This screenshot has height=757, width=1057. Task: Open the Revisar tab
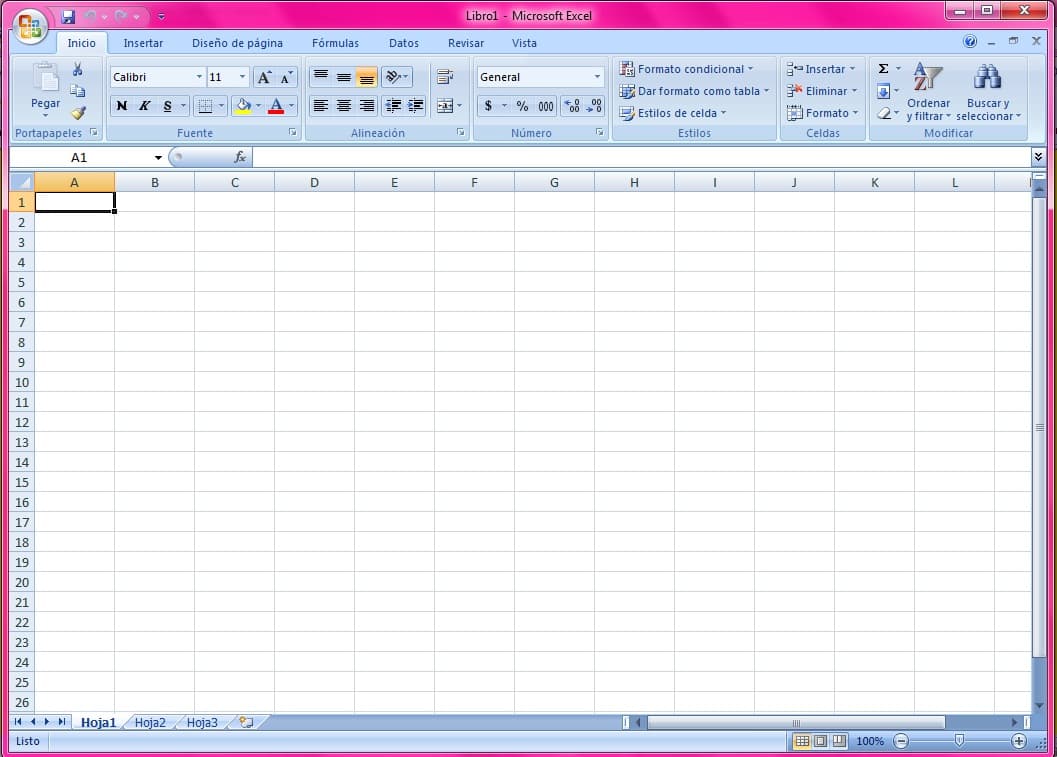coord(466,43)
